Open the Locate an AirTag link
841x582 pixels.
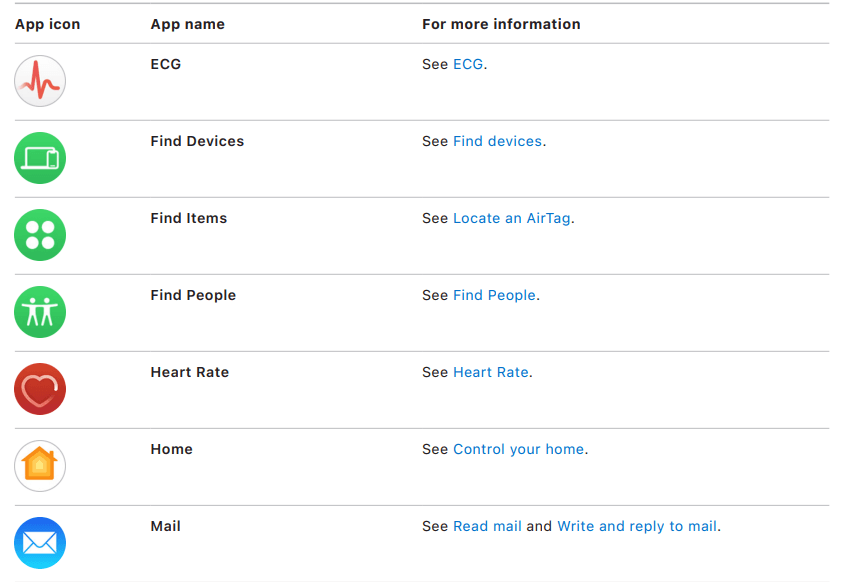pos(511,218)
